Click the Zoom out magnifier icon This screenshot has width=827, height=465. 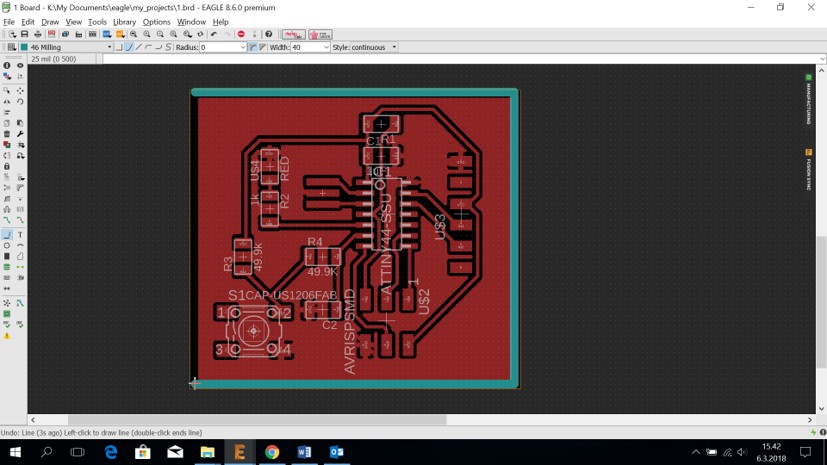coord(160,34)
